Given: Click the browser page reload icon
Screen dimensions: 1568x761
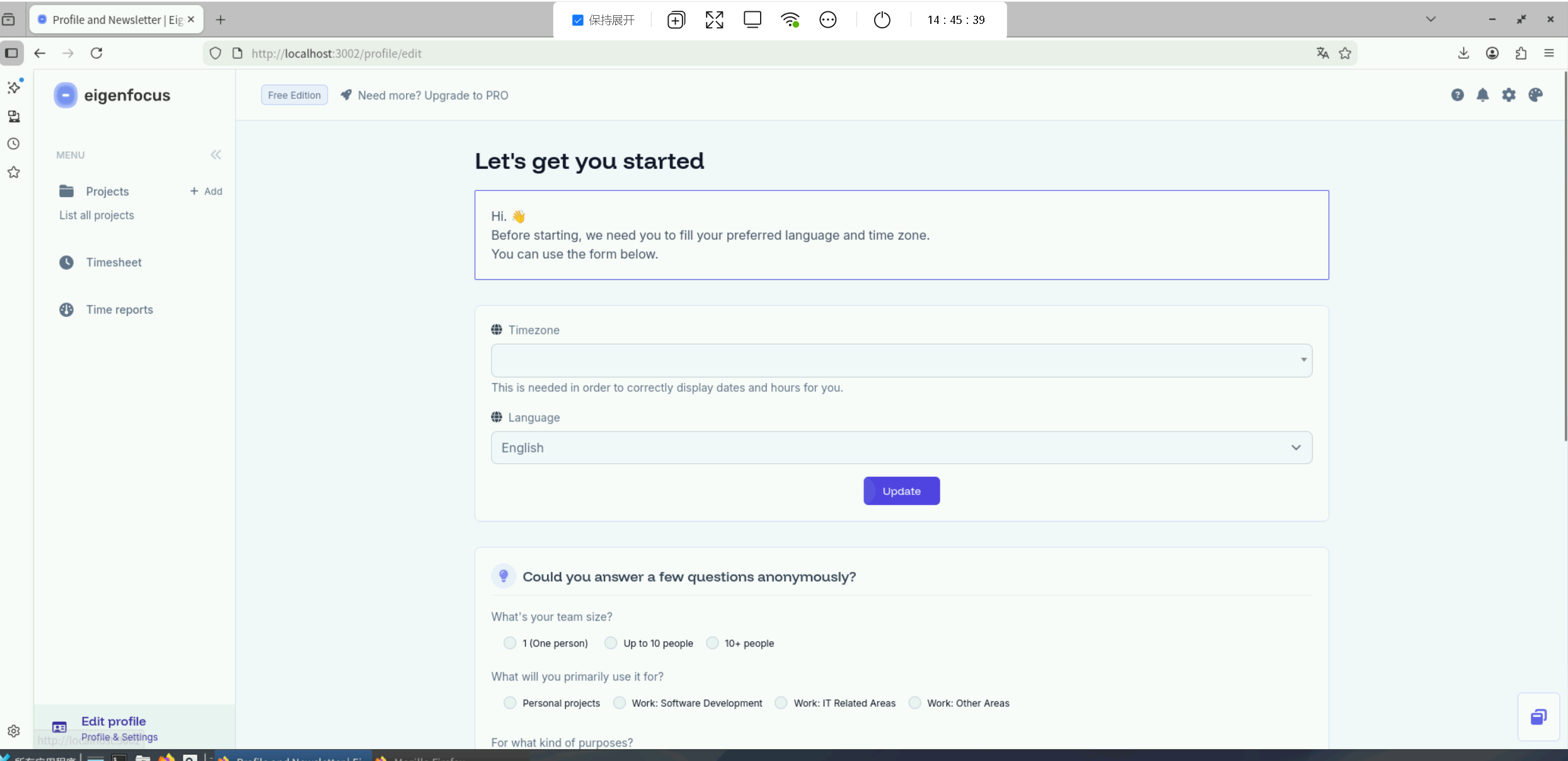Looking at the screenshot, I should pyautogui.click(x=96, y=54).
